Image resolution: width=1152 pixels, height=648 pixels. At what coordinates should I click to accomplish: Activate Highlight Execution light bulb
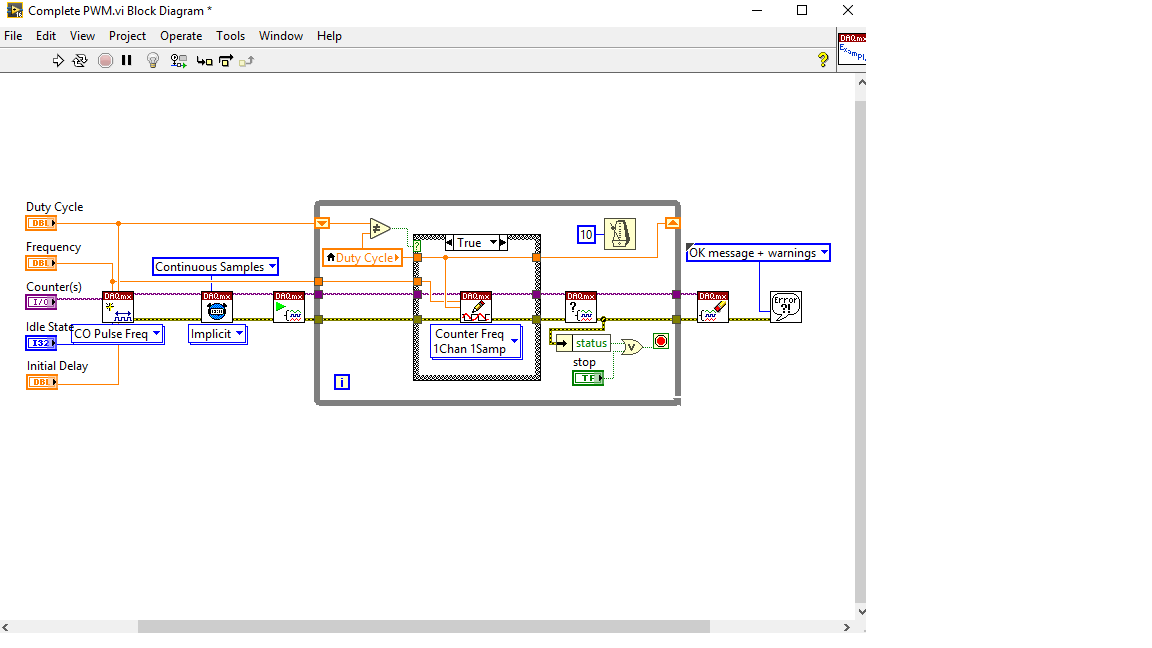tap(152, 60)
